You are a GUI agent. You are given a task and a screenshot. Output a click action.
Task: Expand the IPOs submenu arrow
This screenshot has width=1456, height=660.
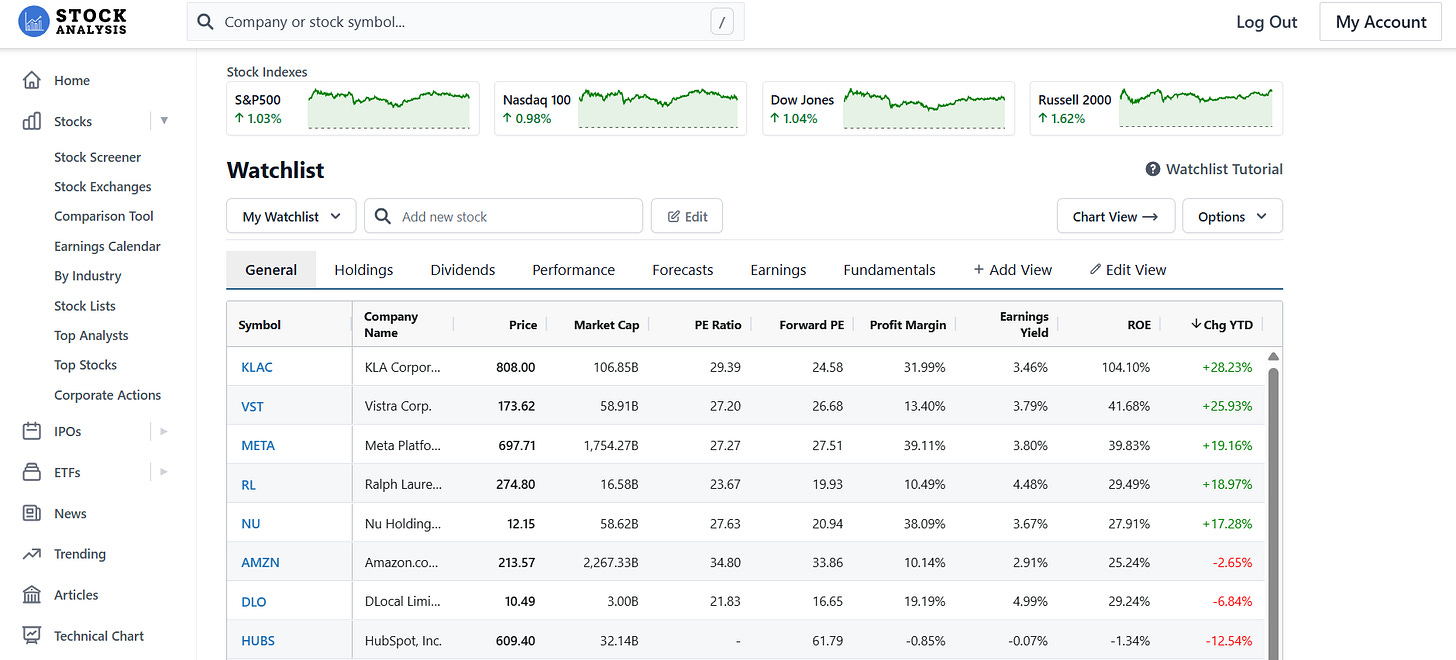164,431
